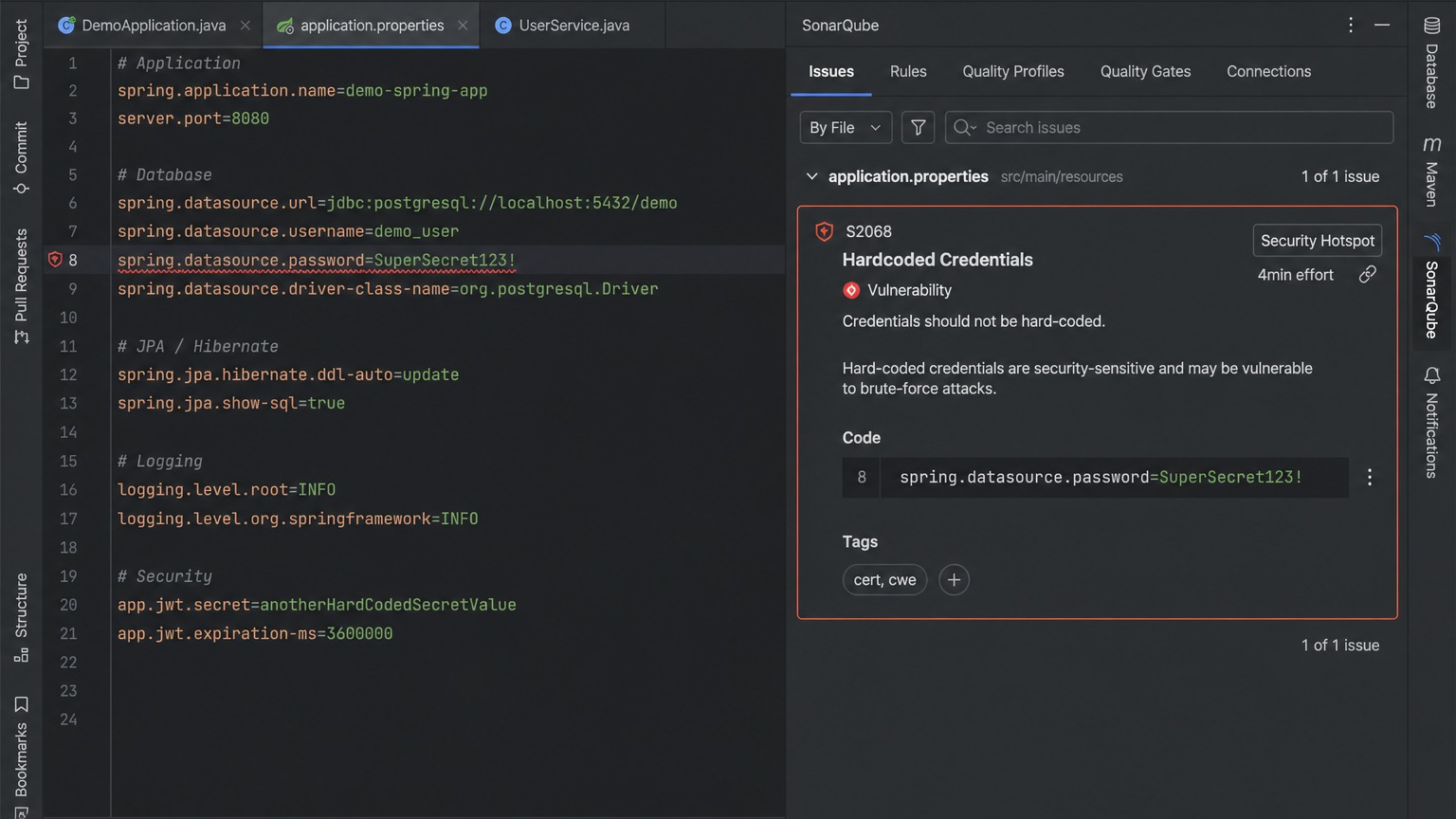
Task: Click the red Vulnerability type icon
Action: 851,290
